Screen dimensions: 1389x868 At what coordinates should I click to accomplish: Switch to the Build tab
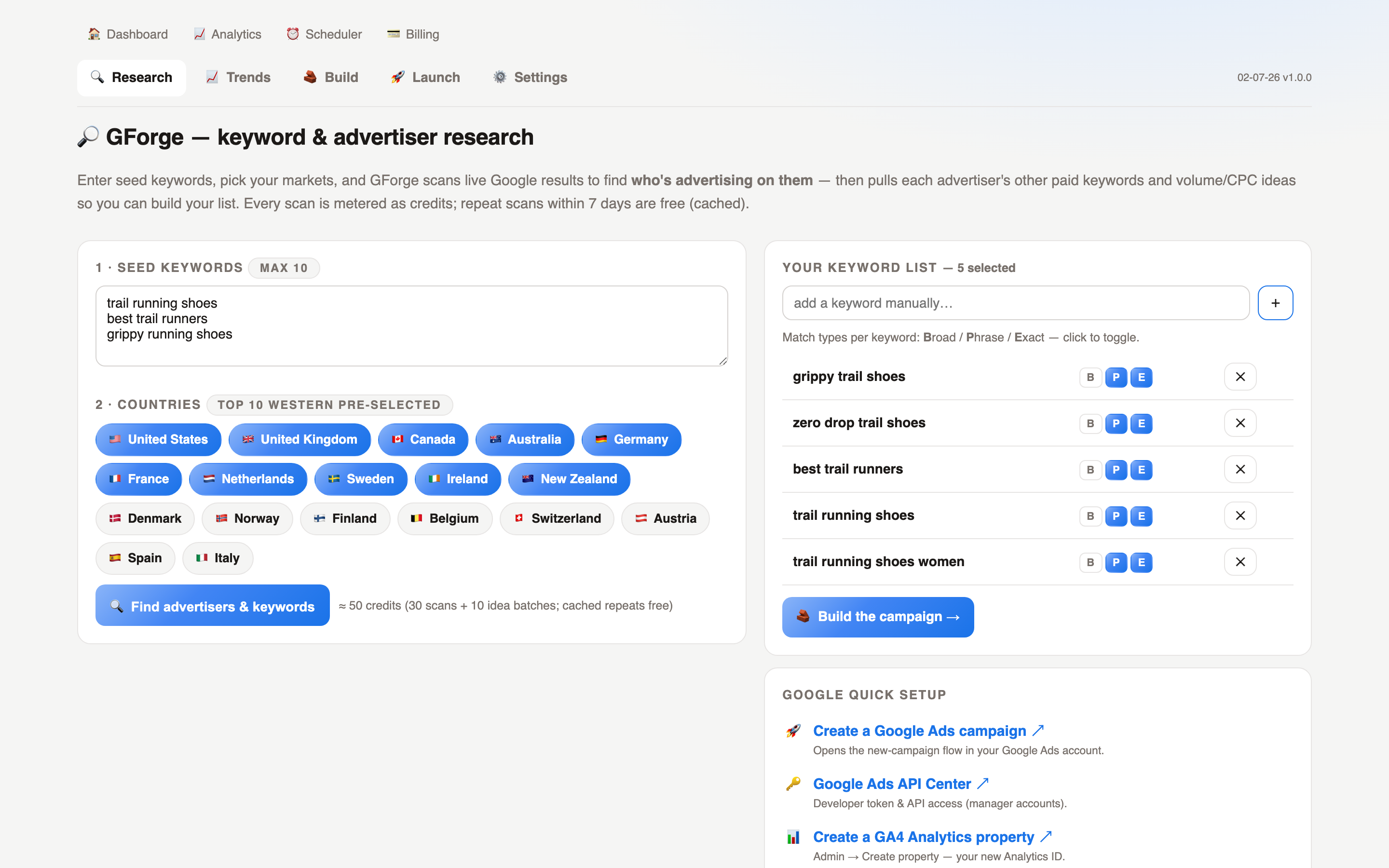pyautogui.click(x=331, y=78)
